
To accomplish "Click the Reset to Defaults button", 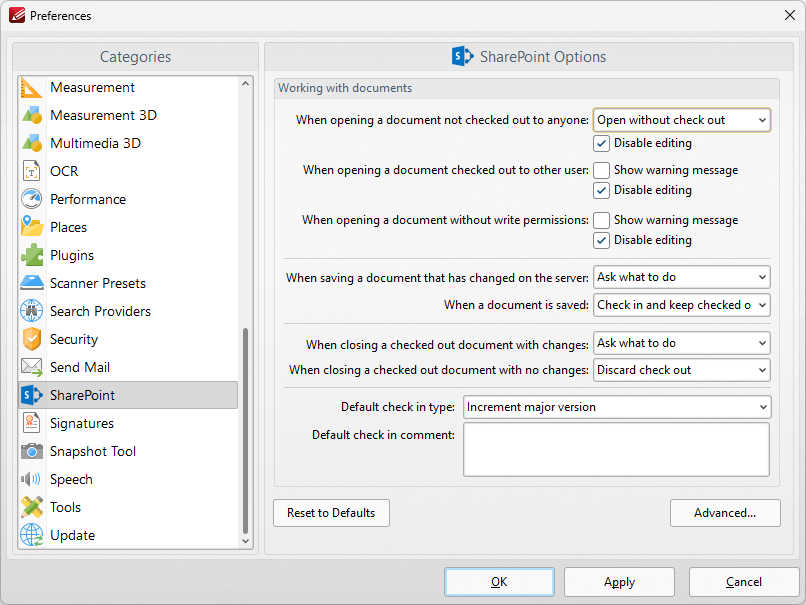I will 331,513.
